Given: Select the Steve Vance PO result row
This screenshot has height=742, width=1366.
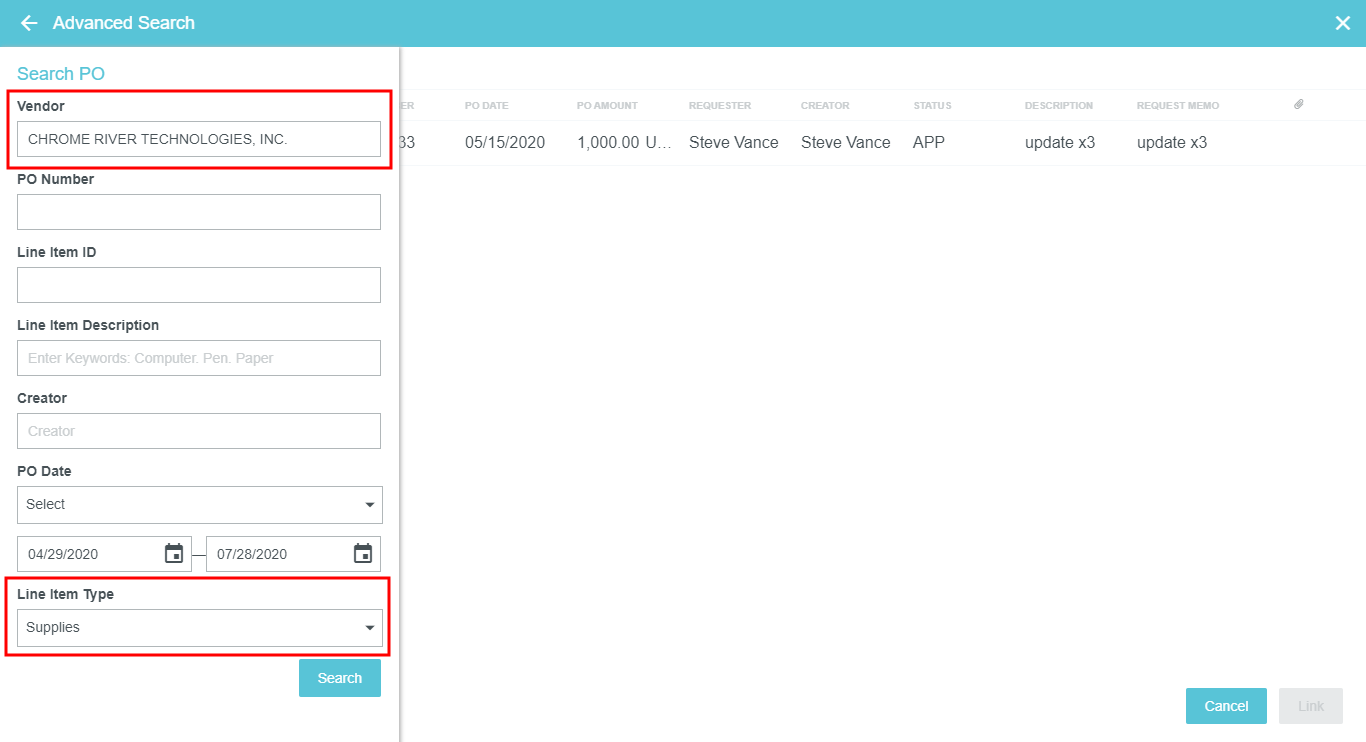Looking at the screenshot, I should click(x=734, y=143).
